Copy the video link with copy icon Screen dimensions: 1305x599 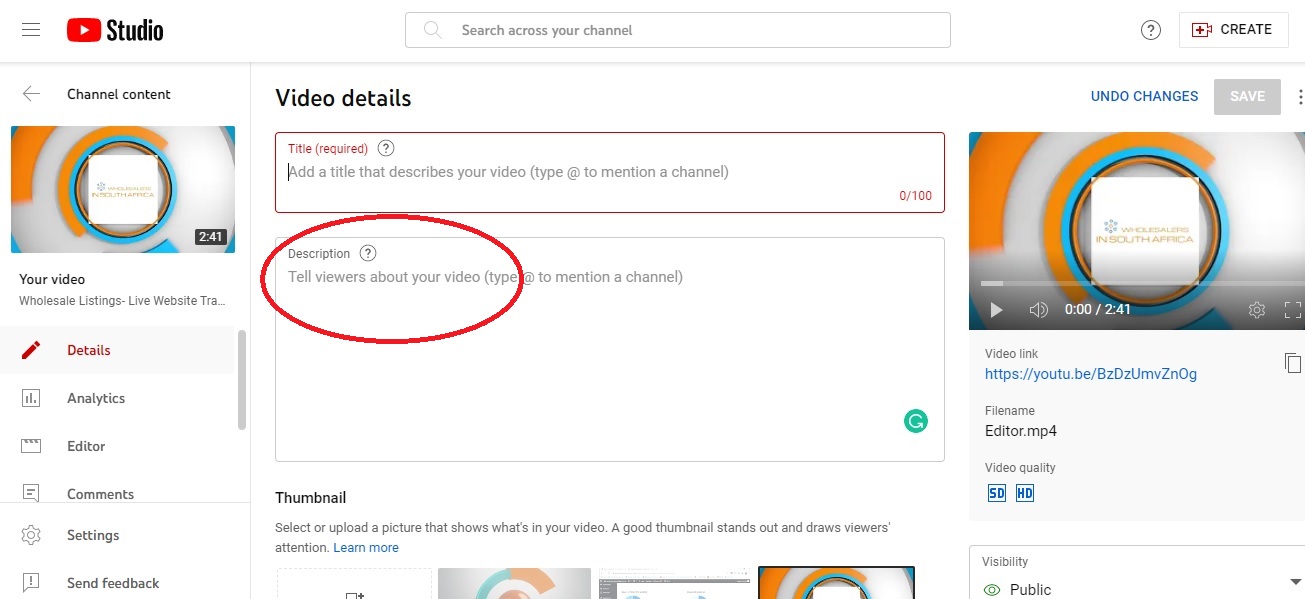(1293, 363)
